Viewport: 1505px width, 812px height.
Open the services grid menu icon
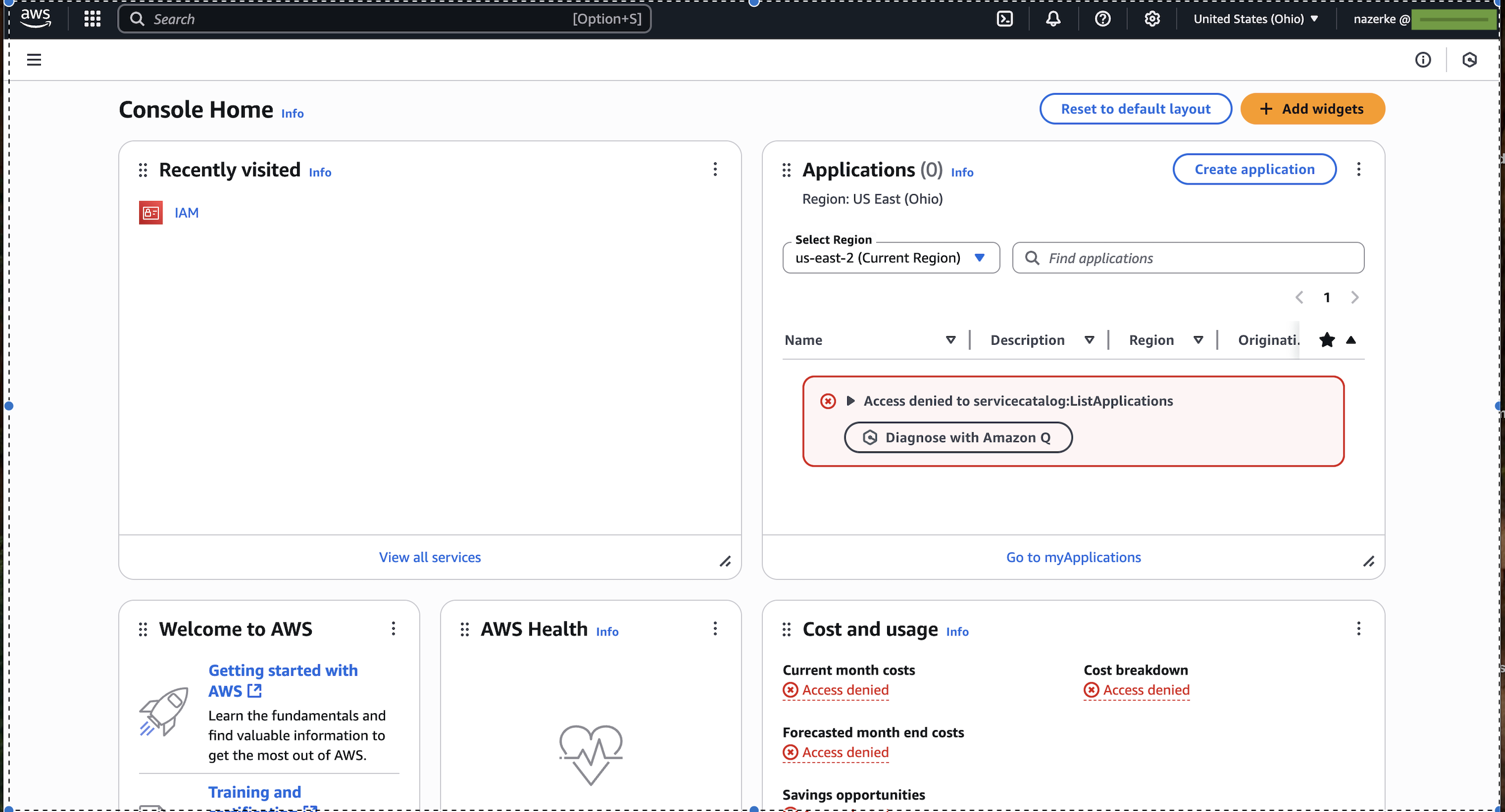click(x=93, y=19)
